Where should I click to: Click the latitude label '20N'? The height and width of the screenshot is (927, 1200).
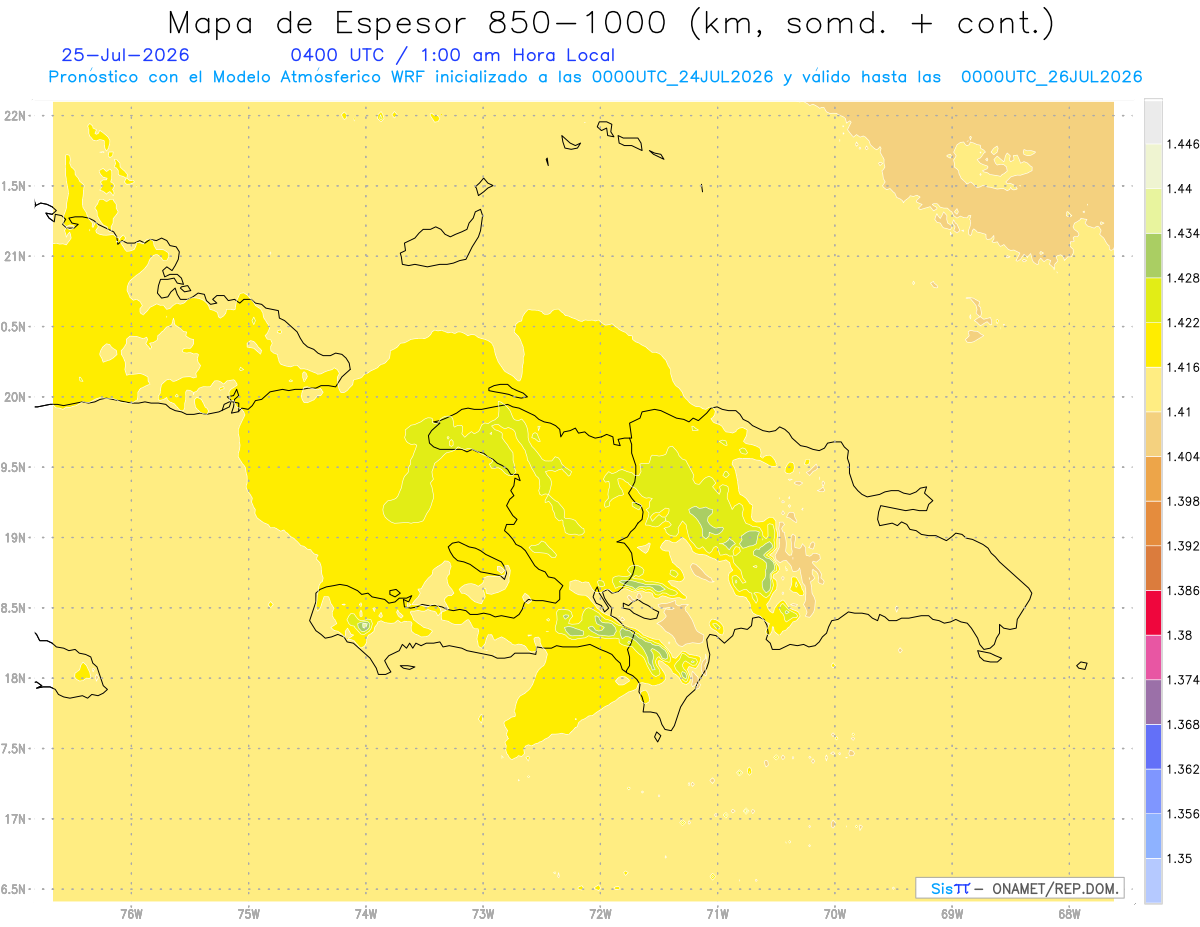(16, 397)
